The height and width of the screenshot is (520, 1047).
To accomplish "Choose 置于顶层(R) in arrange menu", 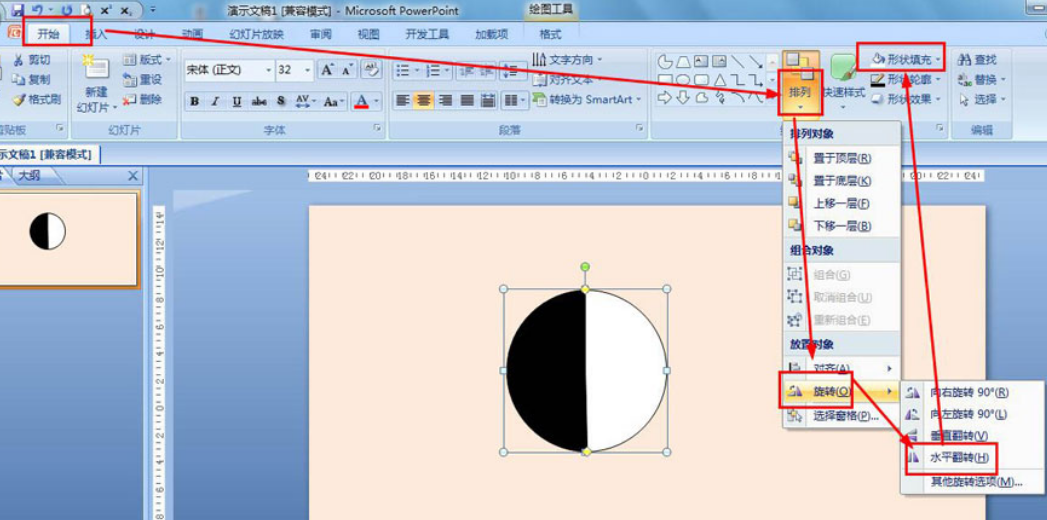I will (x=843, y=158).
